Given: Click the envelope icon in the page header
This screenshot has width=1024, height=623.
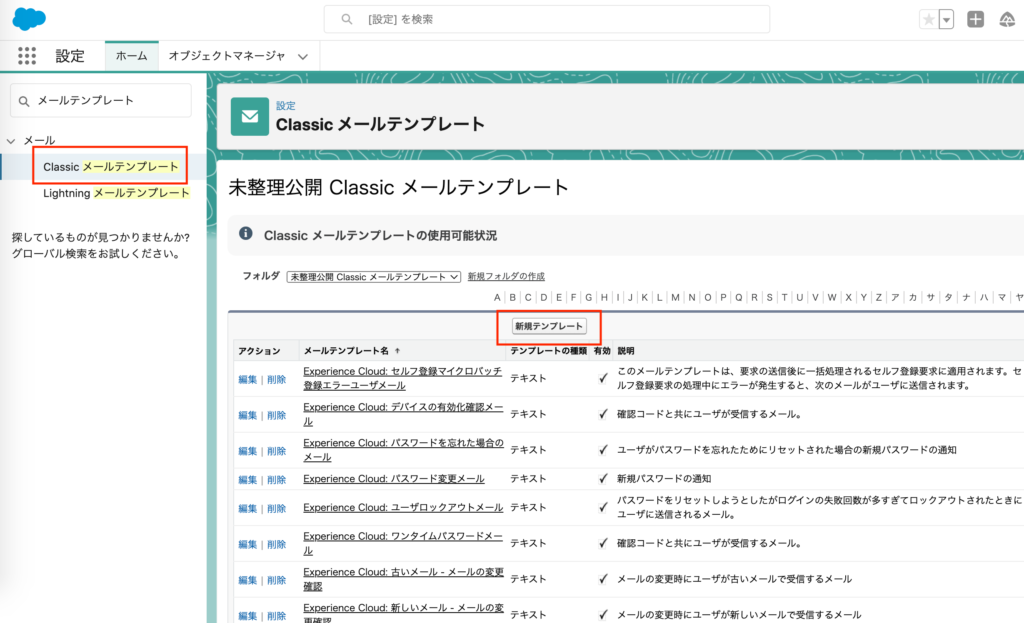Looking at the screenshot, I should pos(250,116).
